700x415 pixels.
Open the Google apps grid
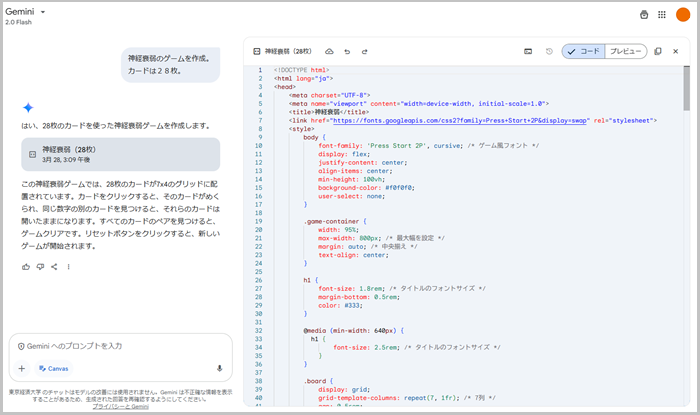coord(662,15)
